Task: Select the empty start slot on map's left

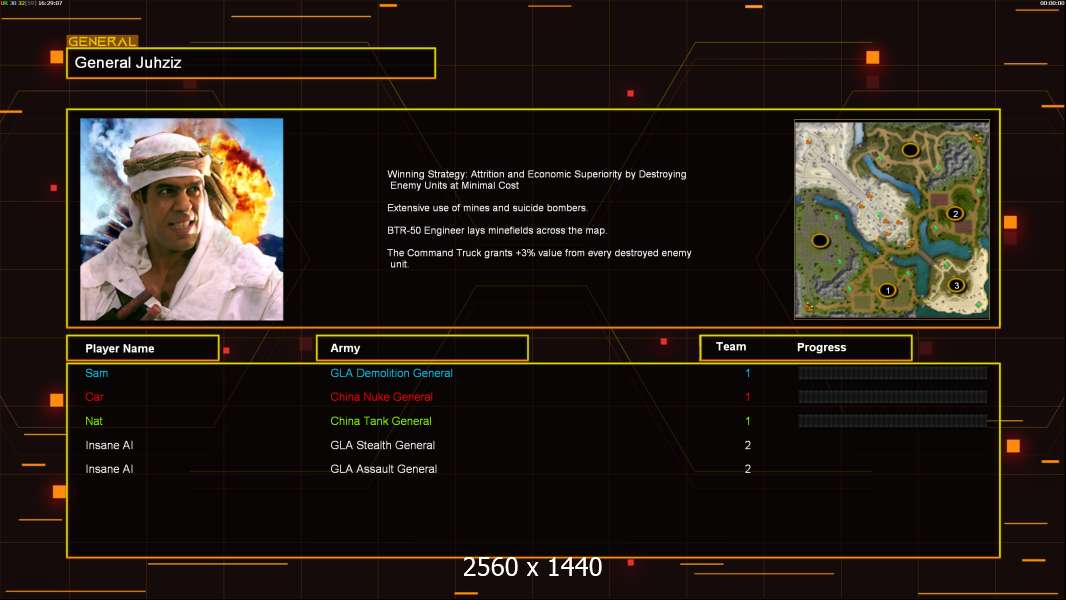Action: pos(820,240)
